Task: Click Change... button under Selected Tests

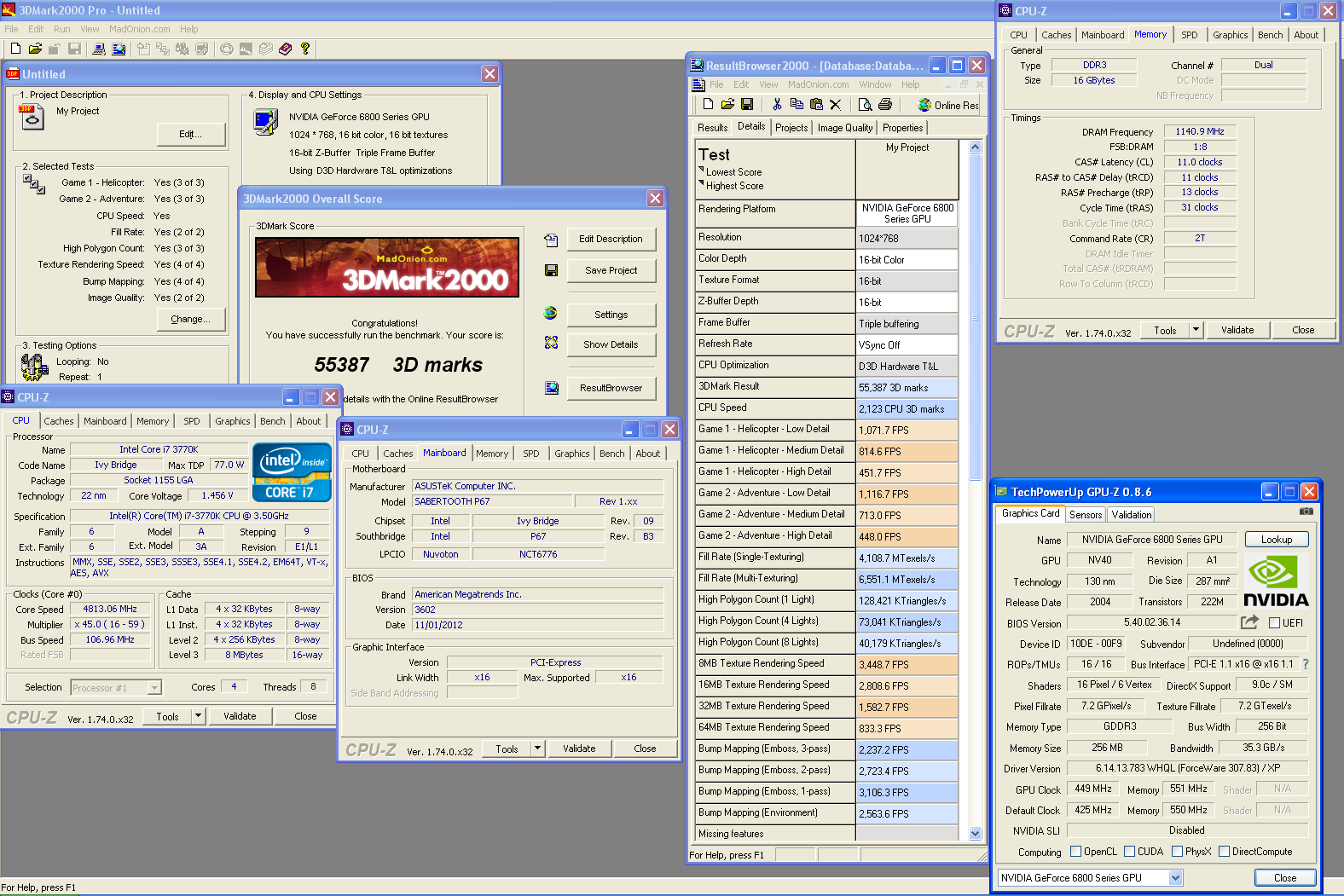Action: [191, 319]
